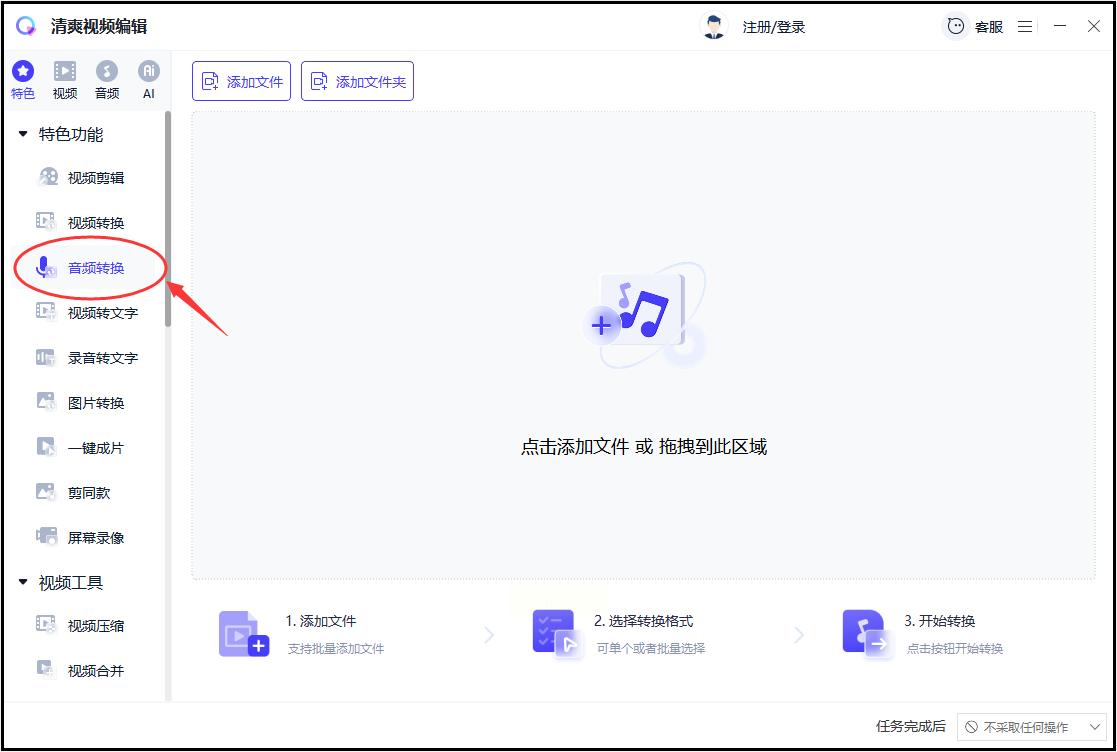Click the dropdown chevron beside 不采取任何操作

pos(1095,727)
